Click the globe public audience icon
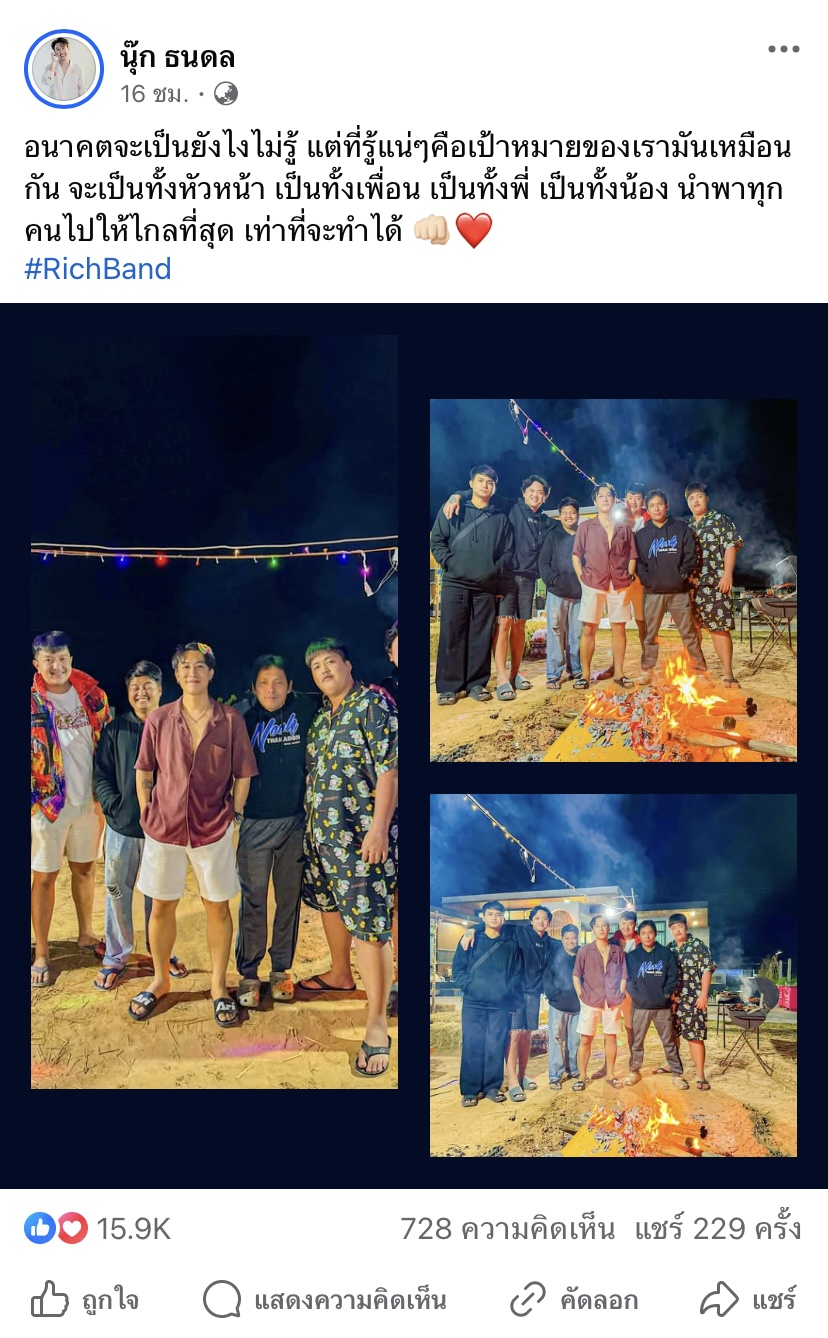 (x=226, y=94)
